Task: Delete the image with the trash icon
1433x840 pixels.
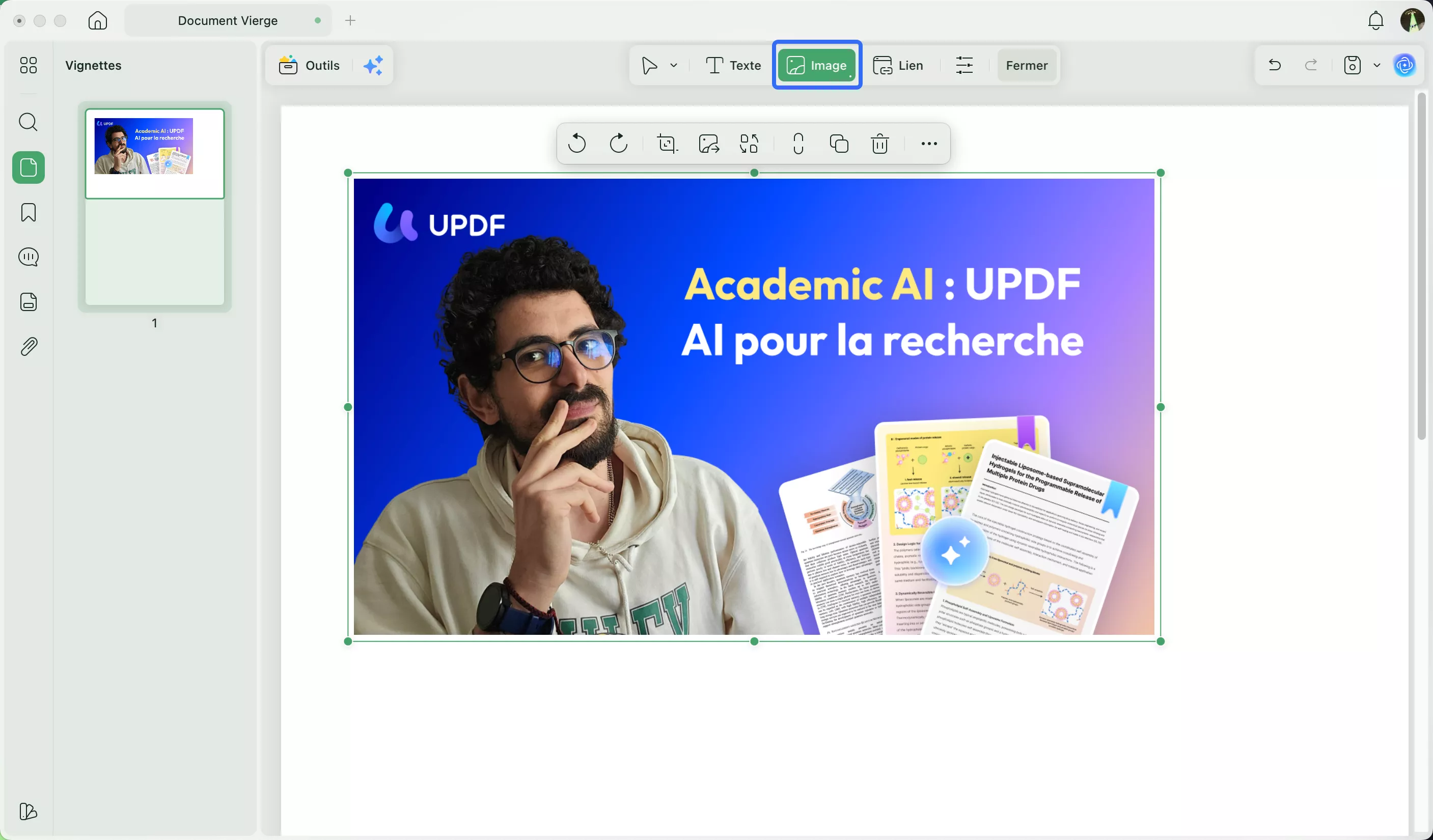Action: 879,144
